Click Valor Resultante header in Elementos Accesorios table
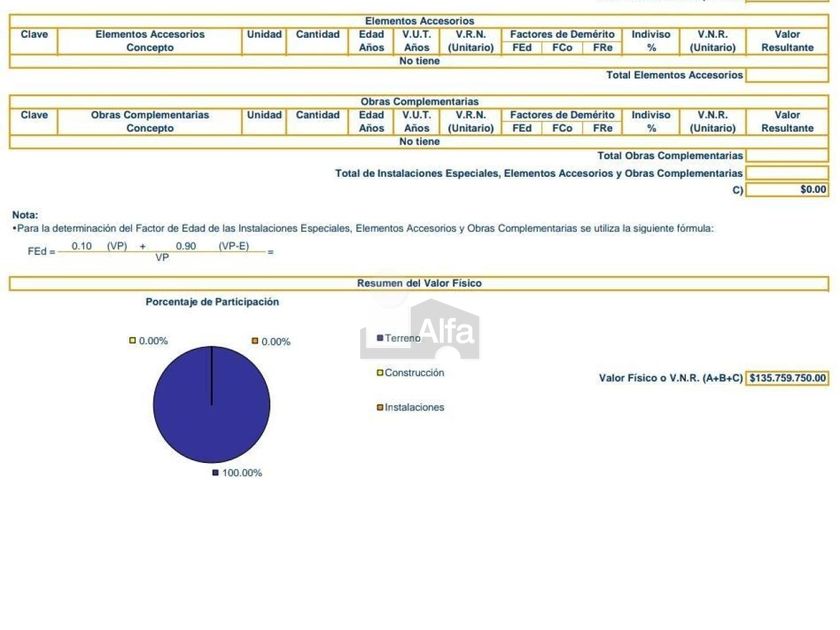Viewport: 840px width, 630px height. pyautogui.click(x=787, y=41)
